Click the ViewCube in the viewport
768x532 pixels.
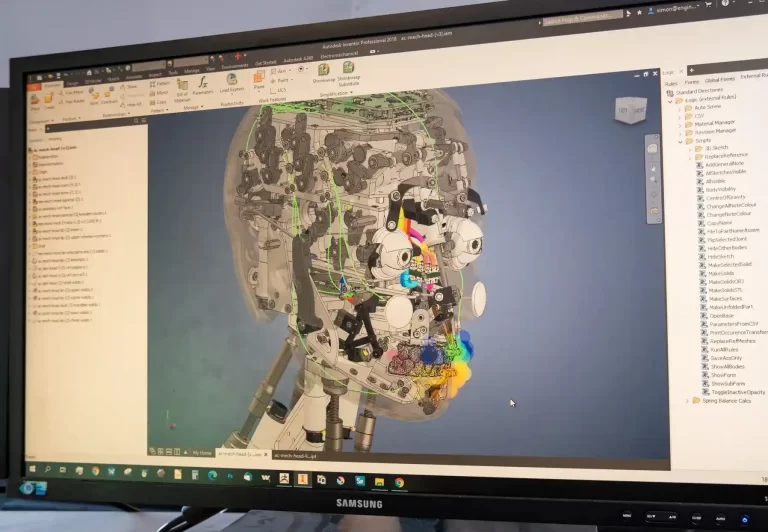pos(631,110)
